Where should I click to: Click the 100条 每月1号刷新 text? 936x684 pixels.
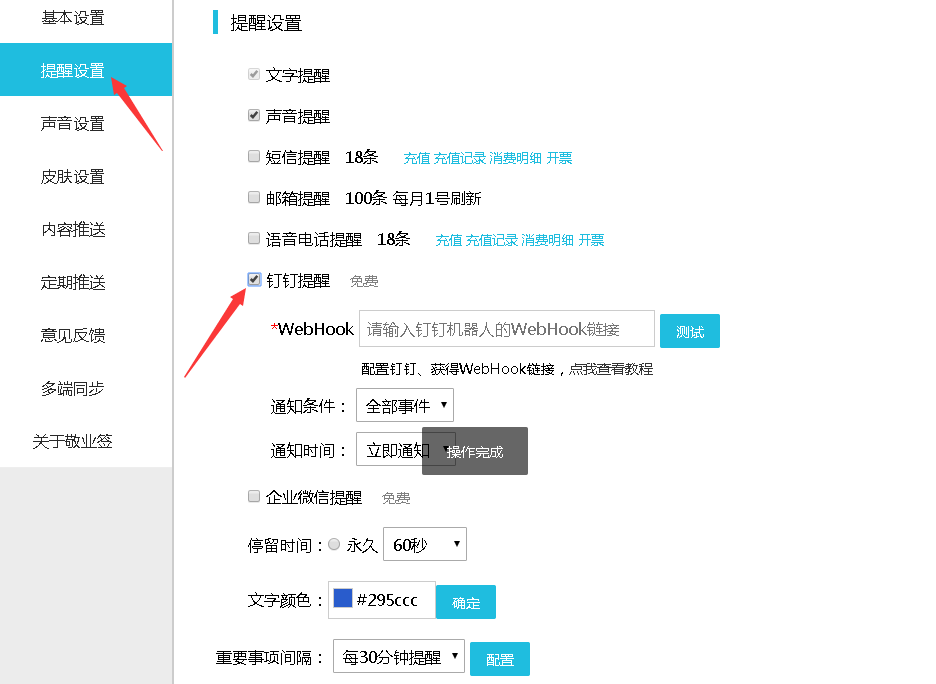tap(413, 198)
